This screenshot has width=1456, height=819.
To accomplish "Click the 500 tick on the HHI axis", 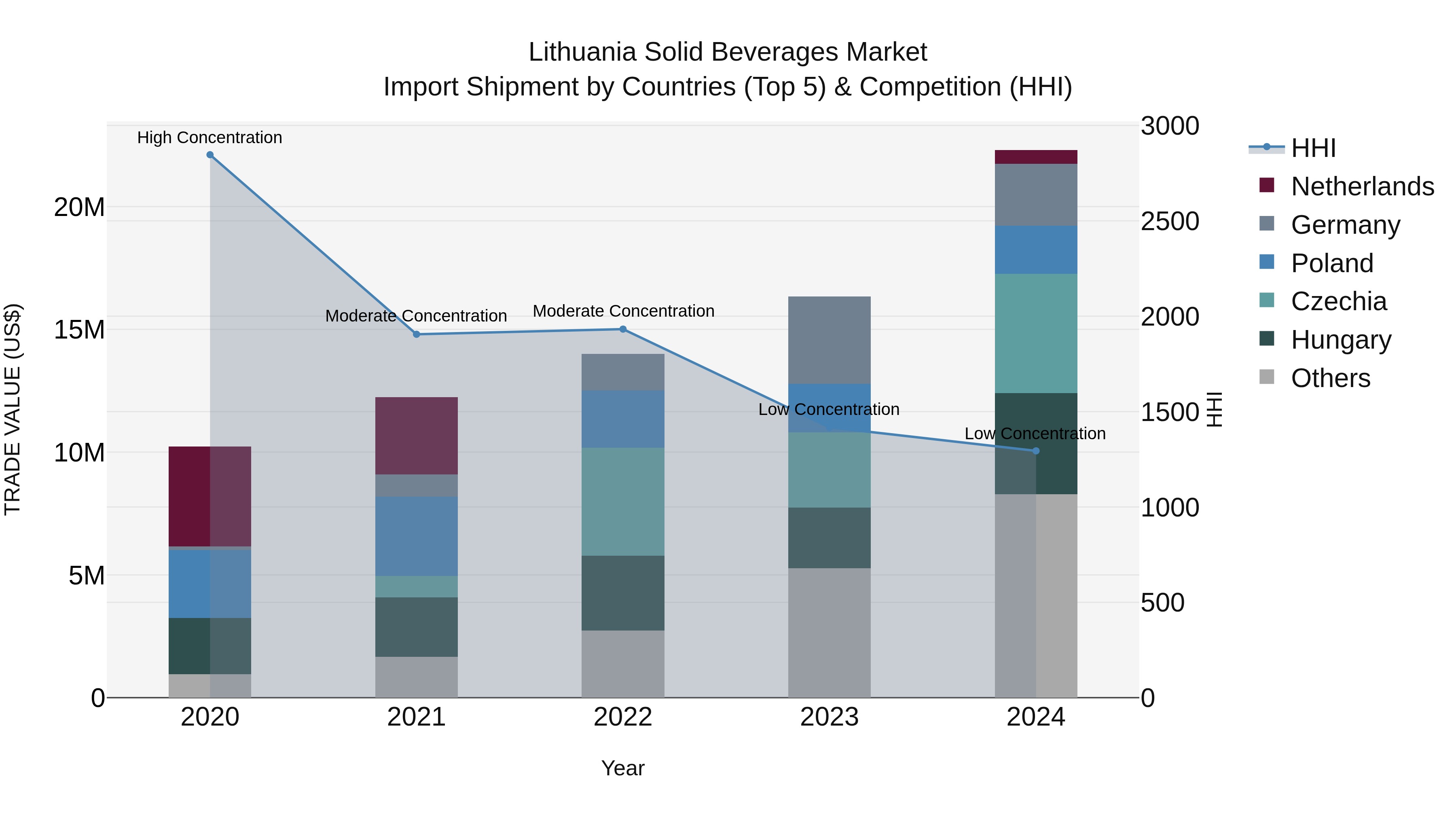I will [x=1162, y=603].
